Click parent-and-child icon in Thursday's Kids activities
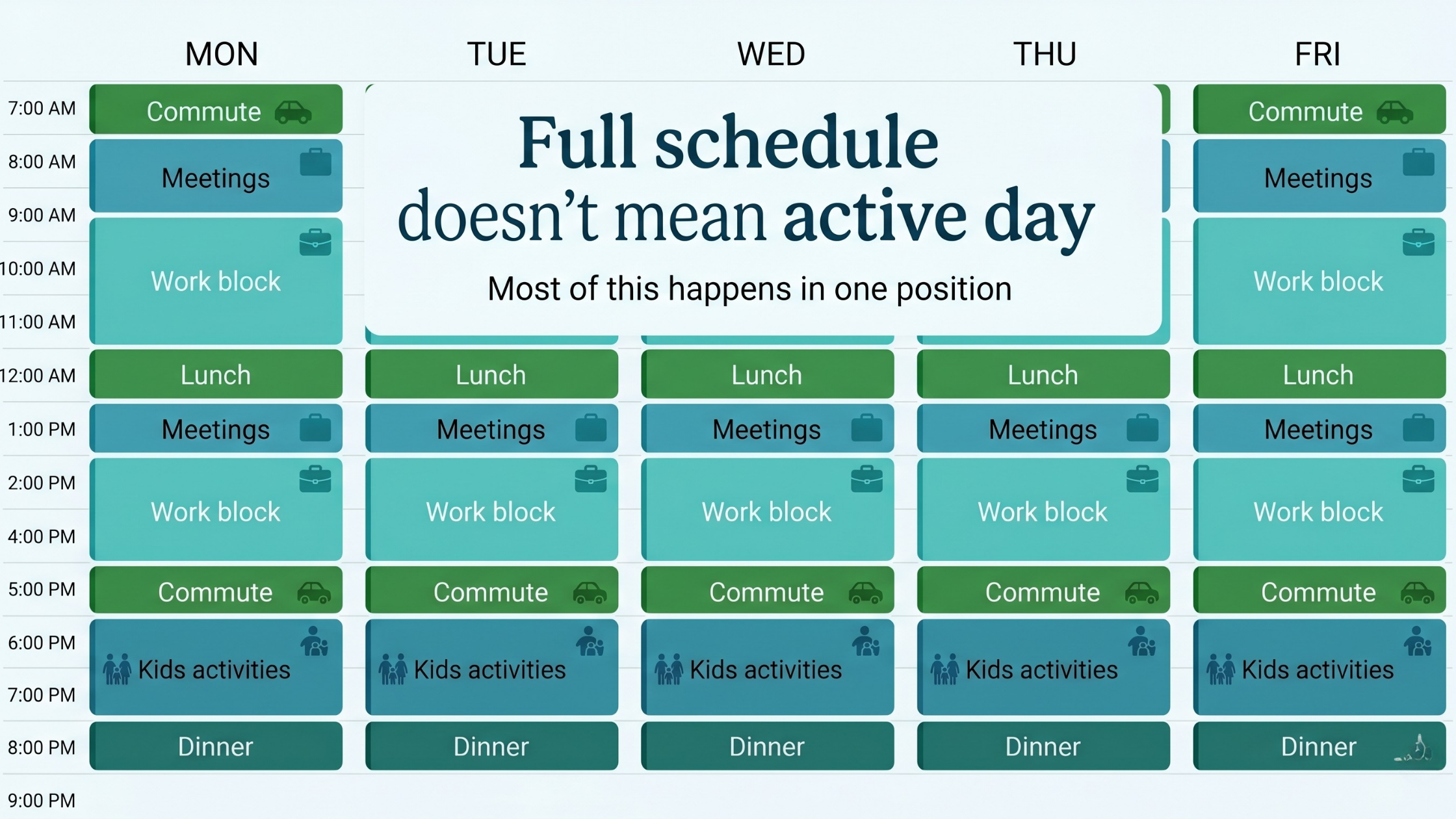Screen dimensions: 1456x819 coord(1142,642)
